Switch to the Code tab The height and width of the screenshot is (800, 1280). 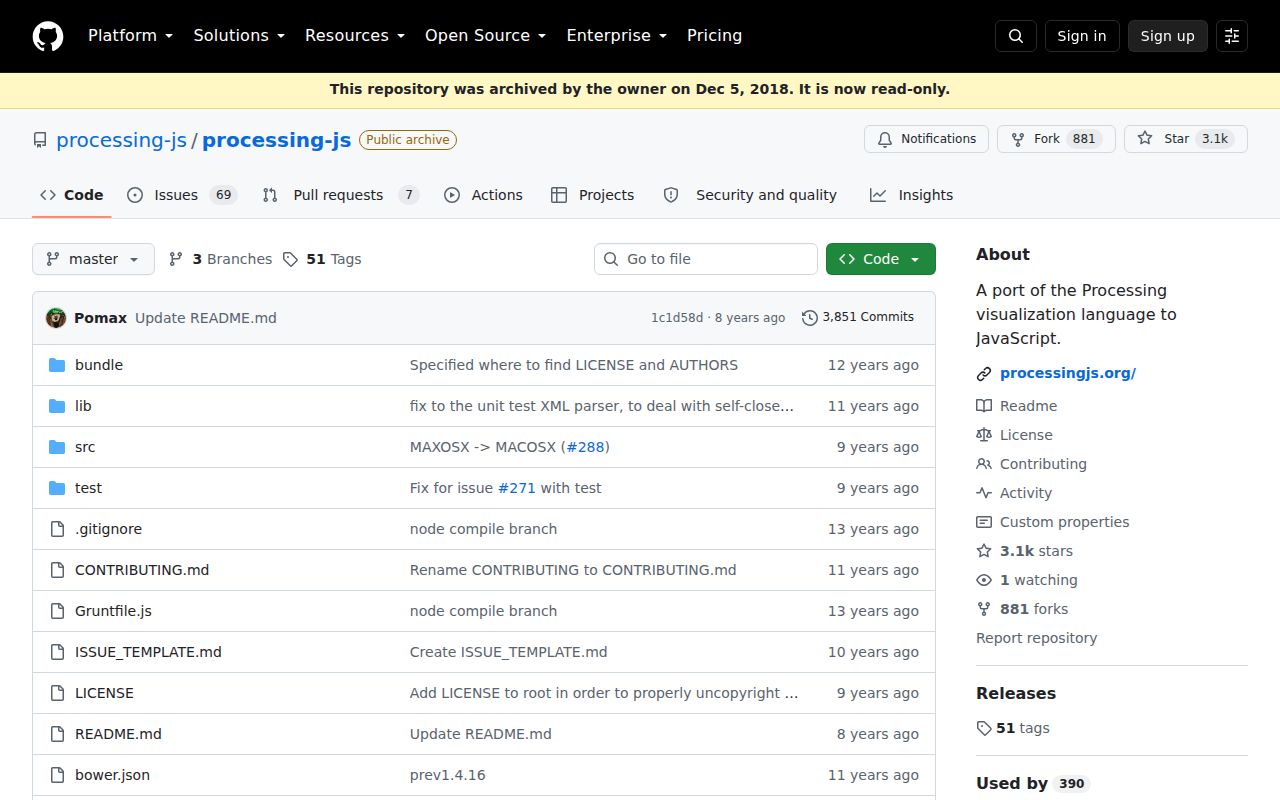click(72, 195)
